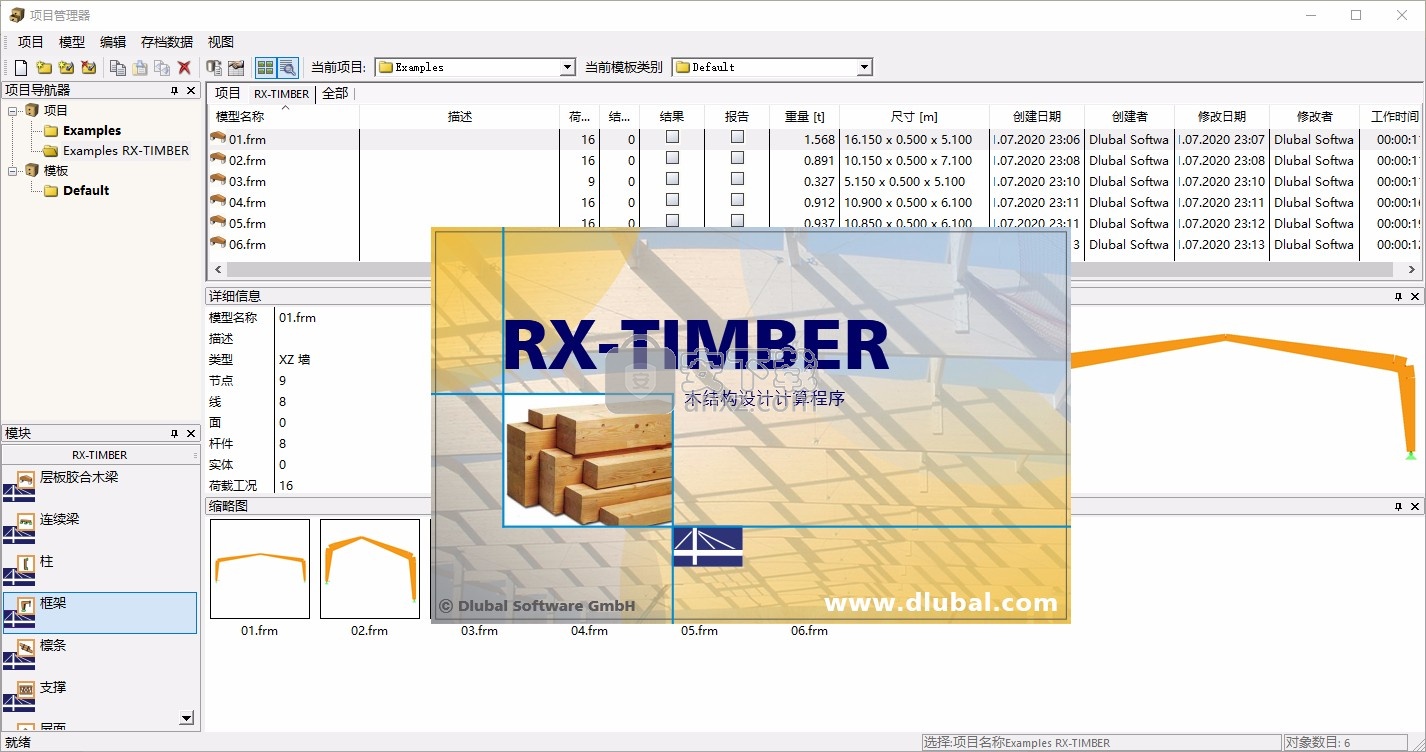Image resolution: width=1426 pixels, height=752 pixels.
Task: Open the 模型 menu
Action: tap(72, 42)
